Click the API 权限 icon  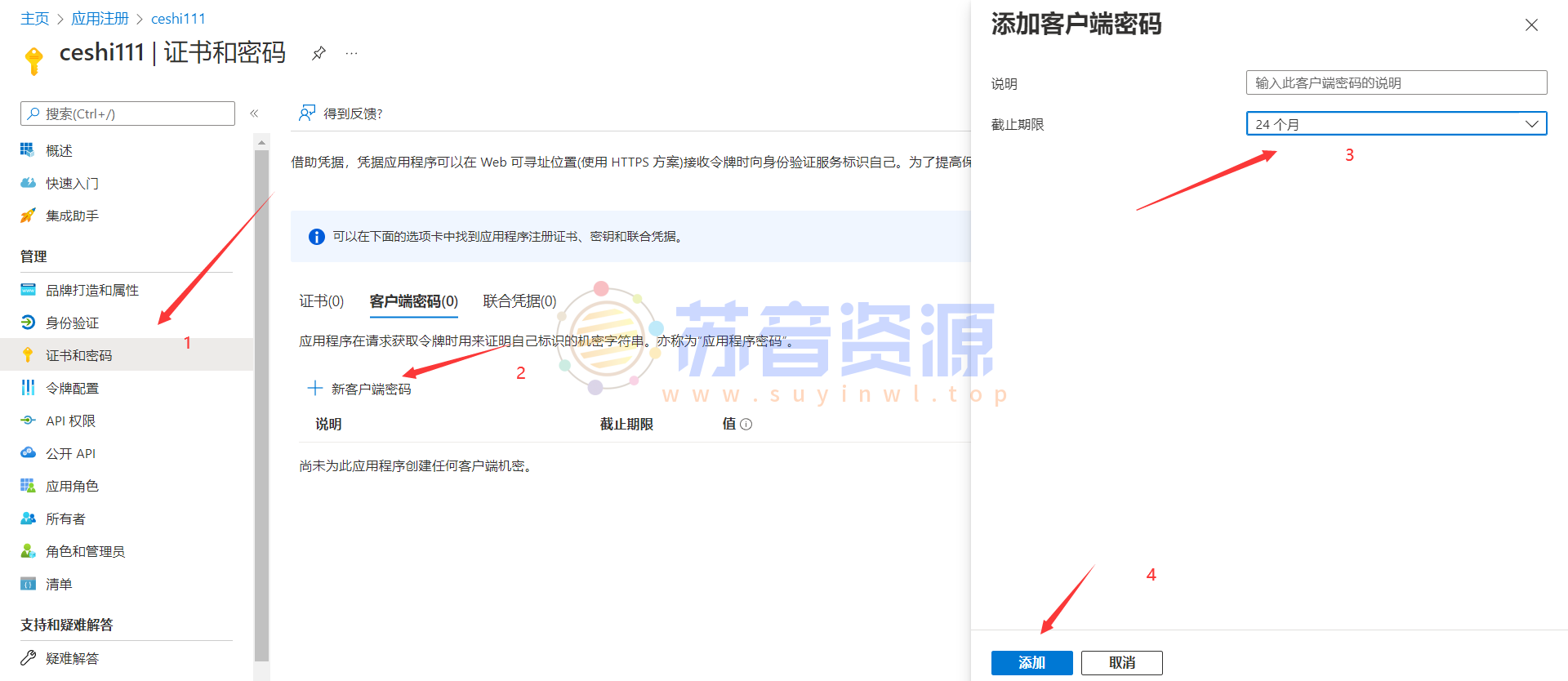click(28, 421)
